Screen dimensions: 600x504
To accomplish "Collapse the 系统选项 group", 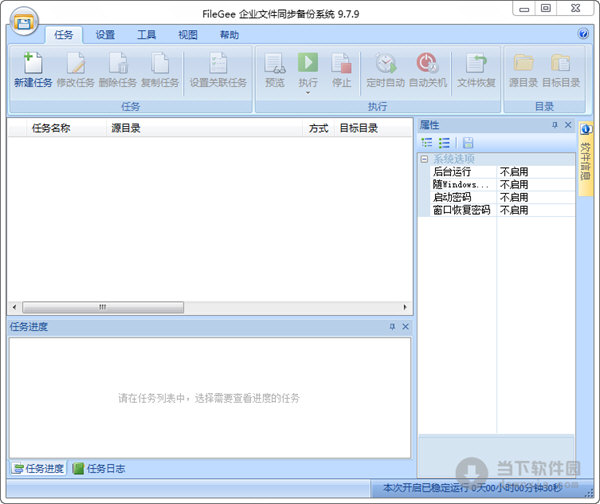I will point(424,159).
